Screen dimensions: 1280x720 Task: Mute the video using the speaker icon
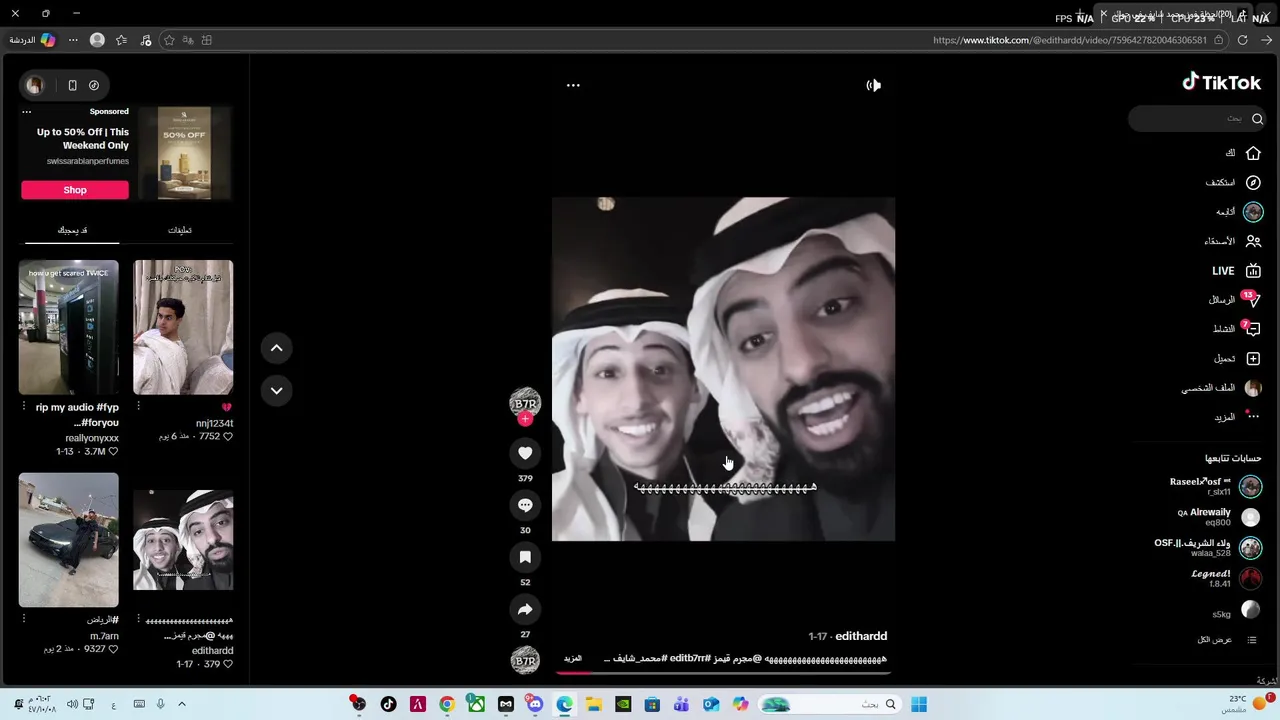click(873, 85)
